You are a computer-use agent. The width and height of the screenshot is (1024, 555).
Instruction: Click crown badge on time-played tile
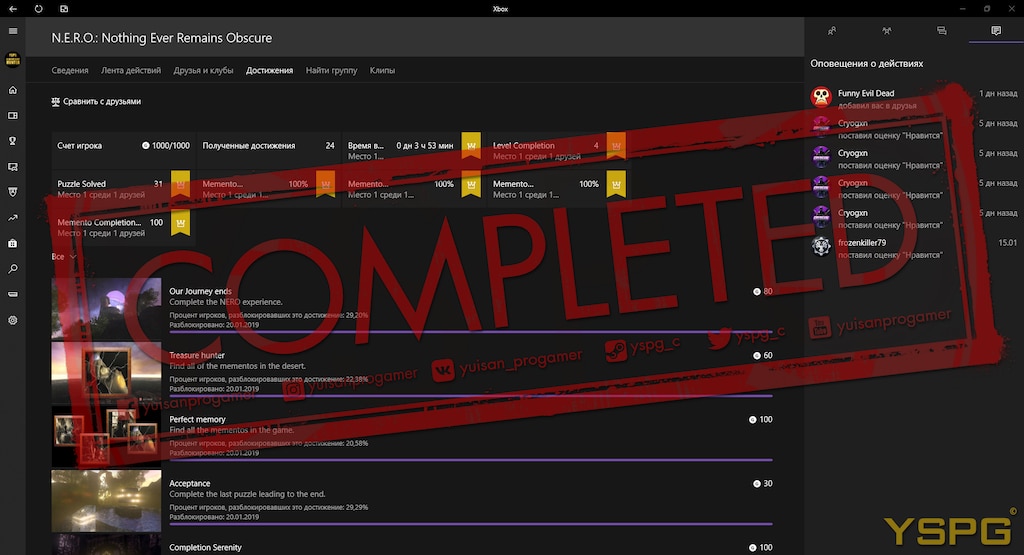pyautogui.click(x=471, y=146)
